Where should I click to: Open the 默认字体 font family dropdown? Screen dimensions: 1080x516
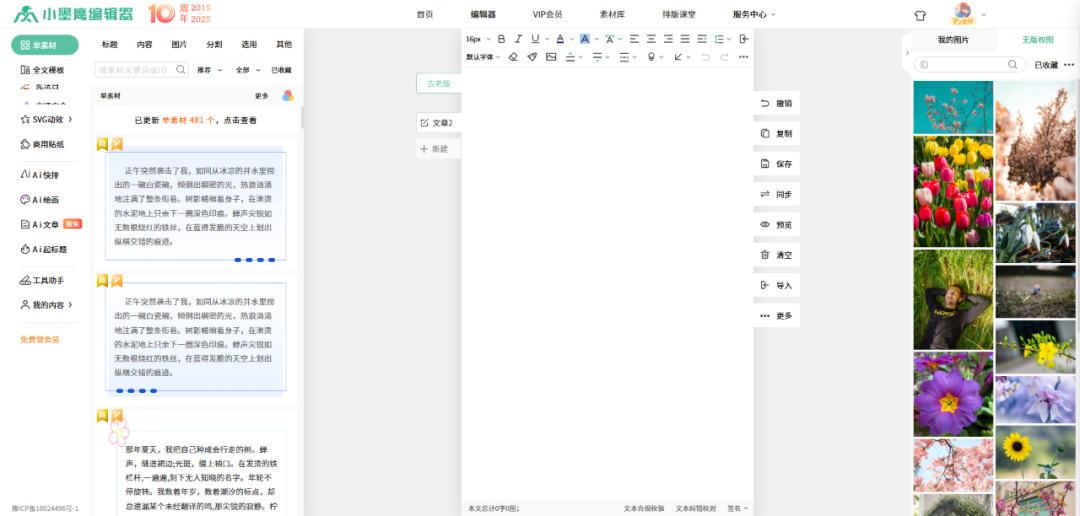pos(484,57)
